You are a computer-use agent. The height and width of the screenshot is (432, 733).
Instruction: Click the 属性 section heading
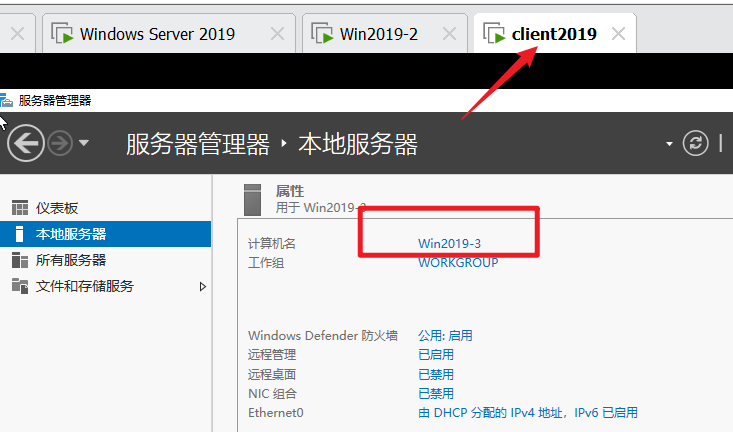tap(290, 191)
